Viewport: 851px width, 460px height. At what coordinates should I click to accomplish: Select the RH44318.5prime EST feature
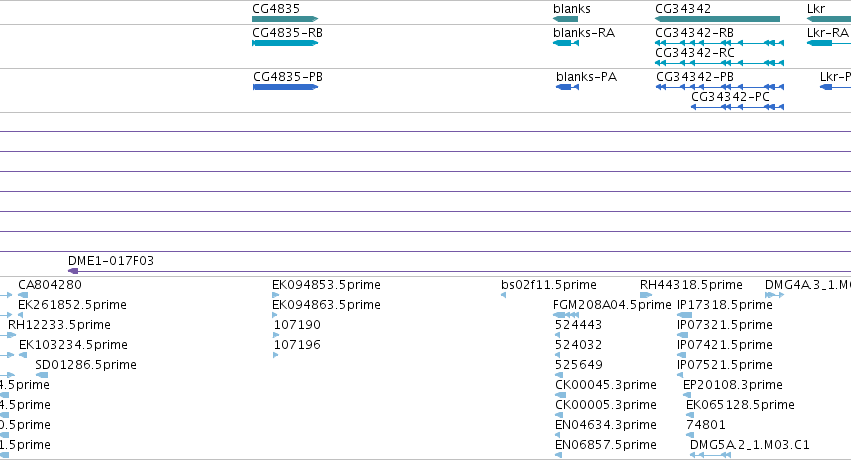point(646,295)
